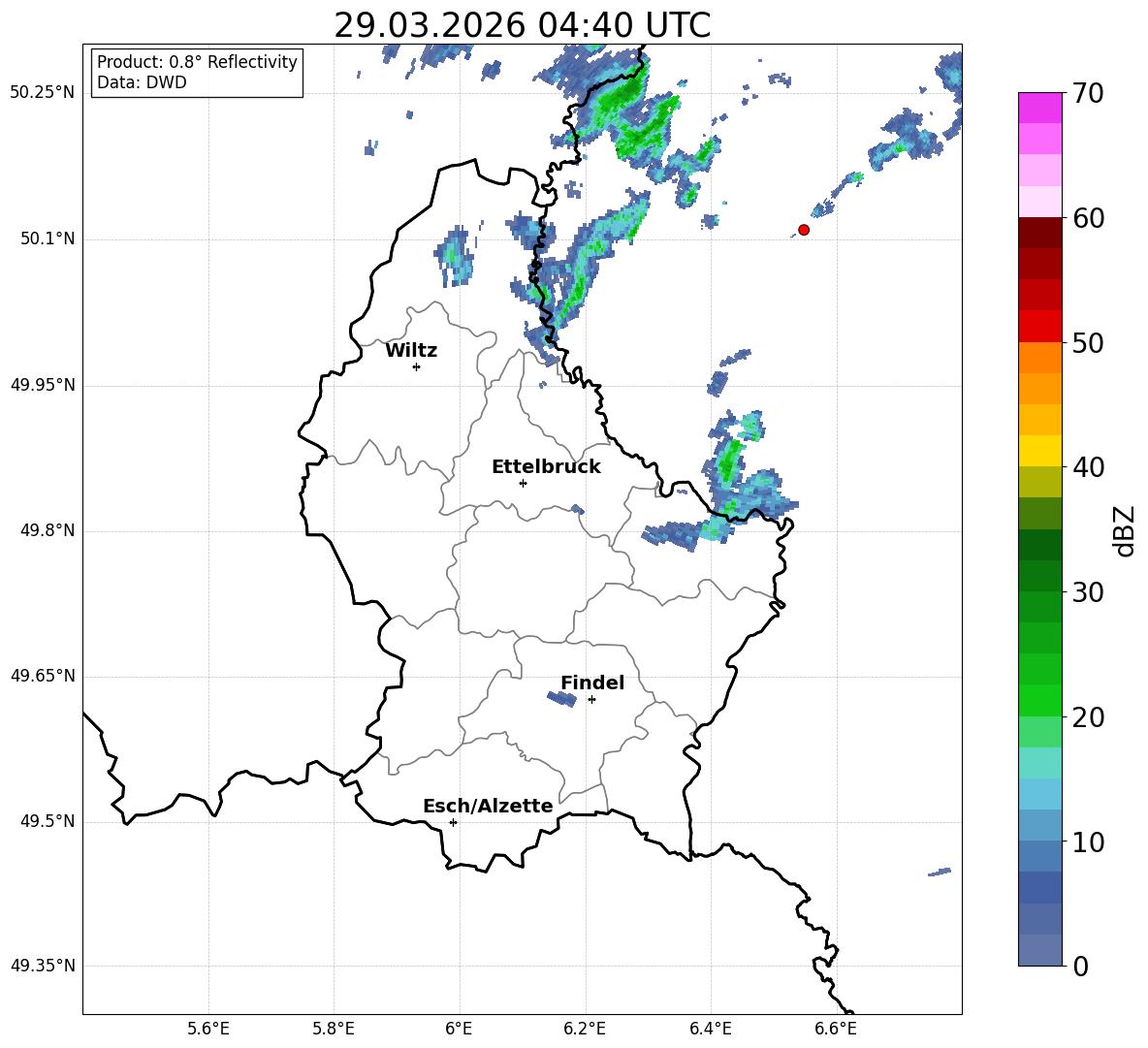This screenshot has height=1048, width=1148.
Task: Click the Findel station cross marker
Action: (x=591, y=700)
